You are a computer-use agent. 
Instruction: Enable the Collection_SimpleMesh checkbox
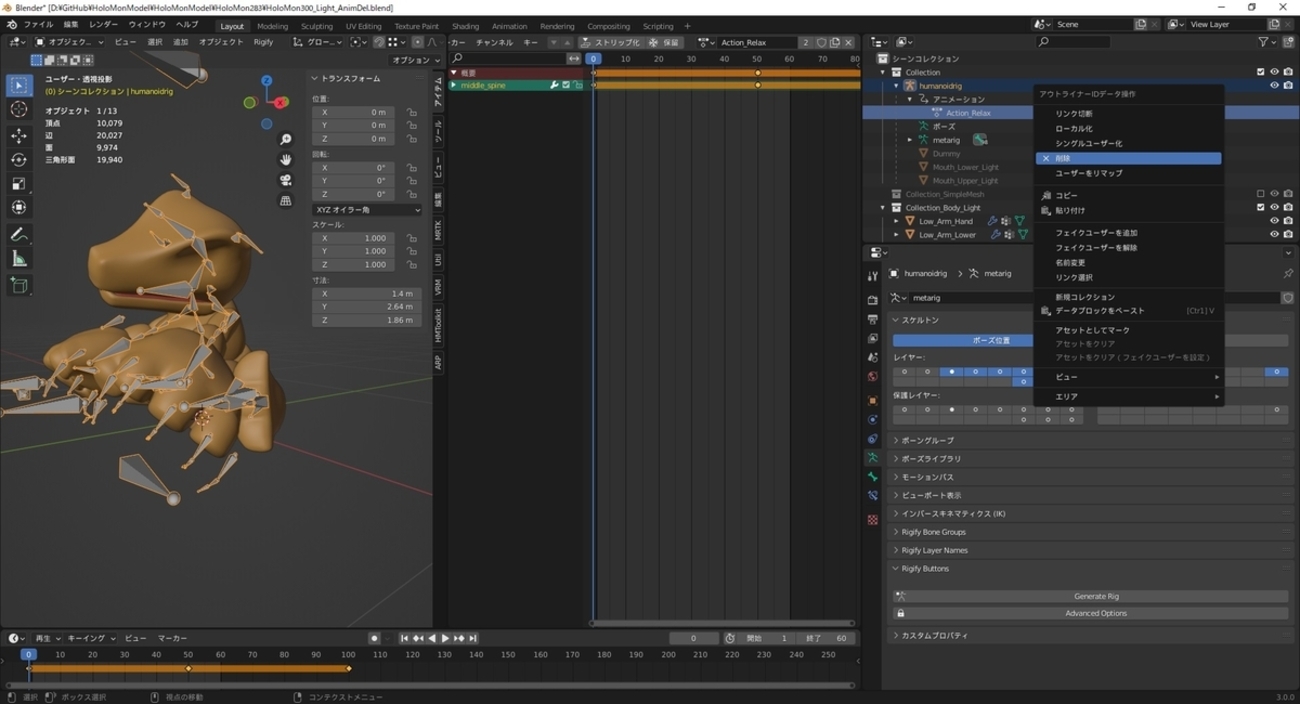click(1260, 194)
